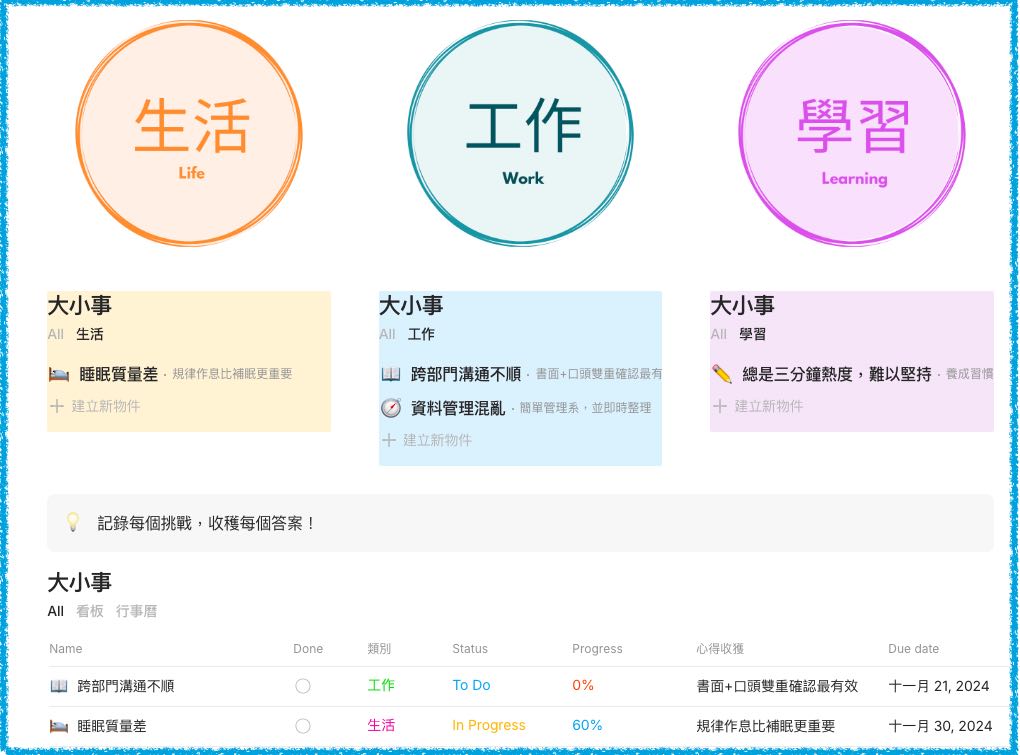
Task: Open the 工作 category tag selector
Action: click(381, 685)
